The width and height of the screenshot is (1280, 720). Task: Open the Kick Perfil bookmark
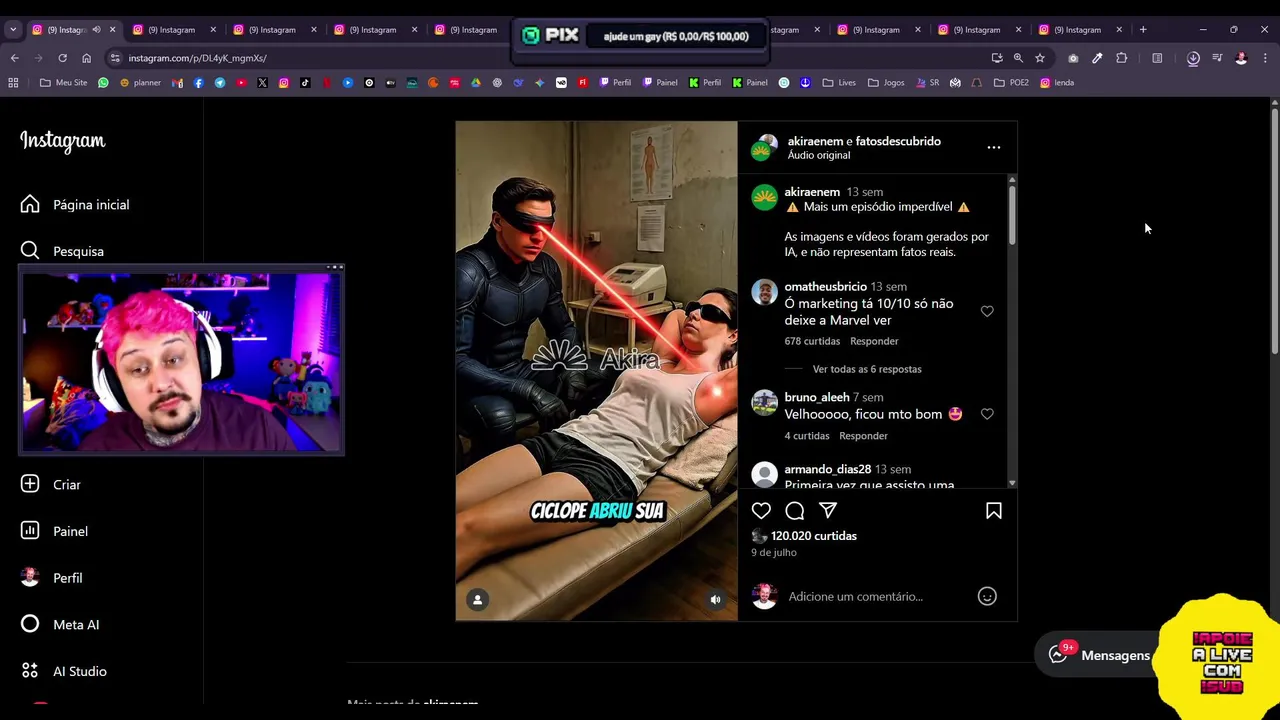click(705, 83)
